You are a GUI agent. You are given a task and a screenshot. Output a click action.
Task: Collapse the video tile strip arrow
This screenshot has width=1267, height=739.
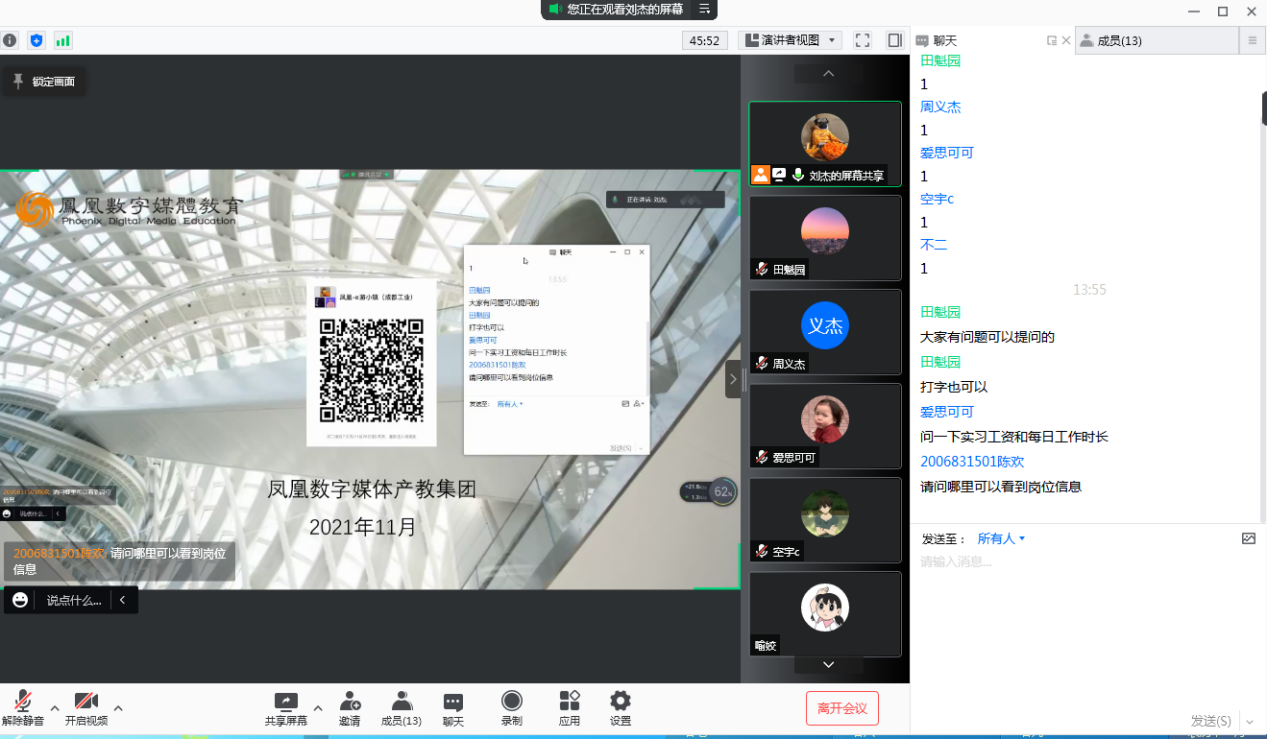click(733, 379)
